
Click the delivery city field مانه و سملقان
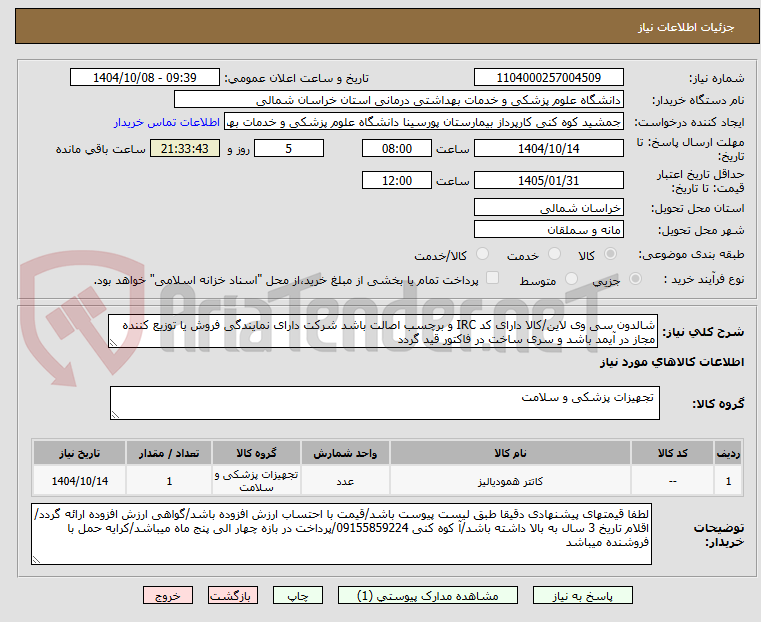point(548,229)
